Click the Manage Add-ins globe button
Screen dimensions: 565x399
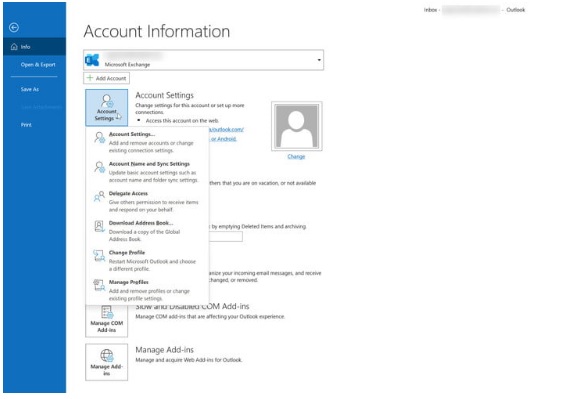point(107,362)
